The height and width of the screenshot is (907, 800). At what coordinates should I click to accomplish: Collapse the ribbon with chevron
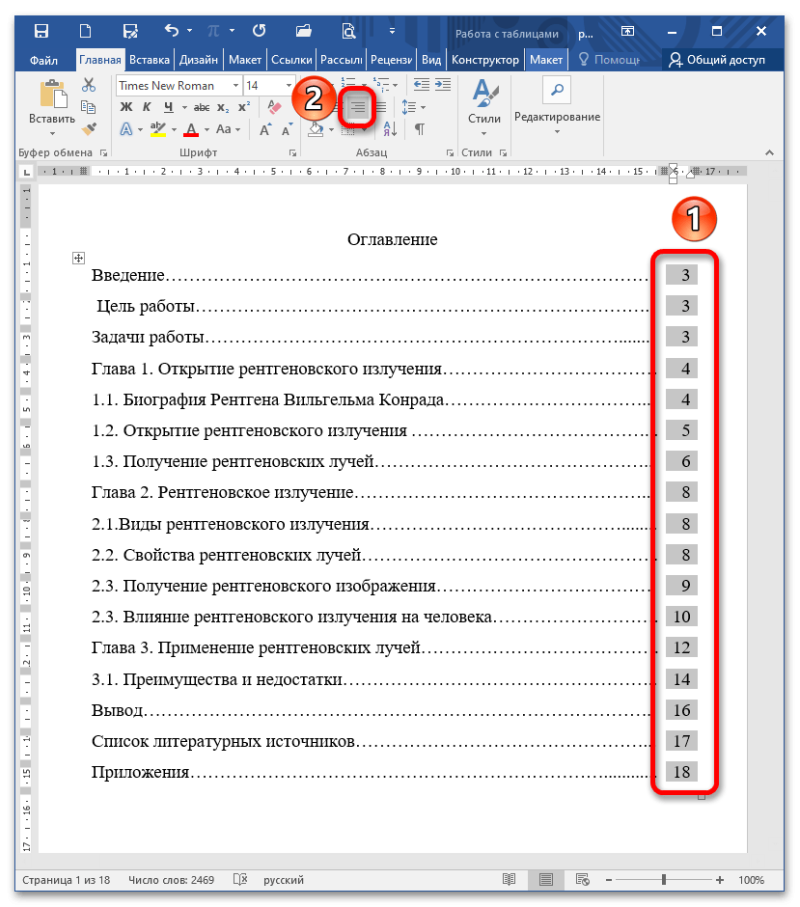[769, 153]
